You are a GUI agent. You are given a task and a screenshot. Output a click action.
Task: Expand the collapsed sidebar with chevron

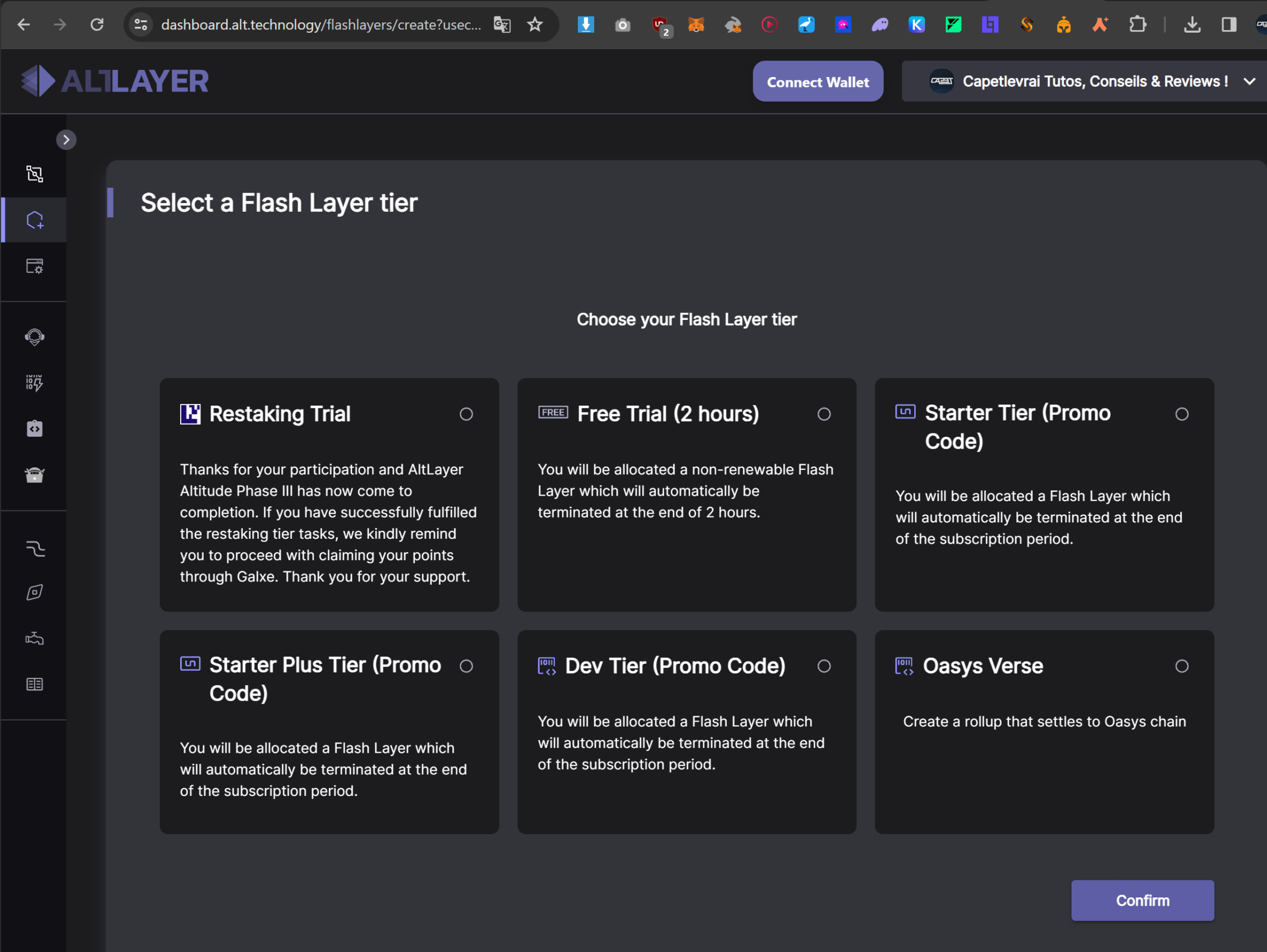coord(67,140)
